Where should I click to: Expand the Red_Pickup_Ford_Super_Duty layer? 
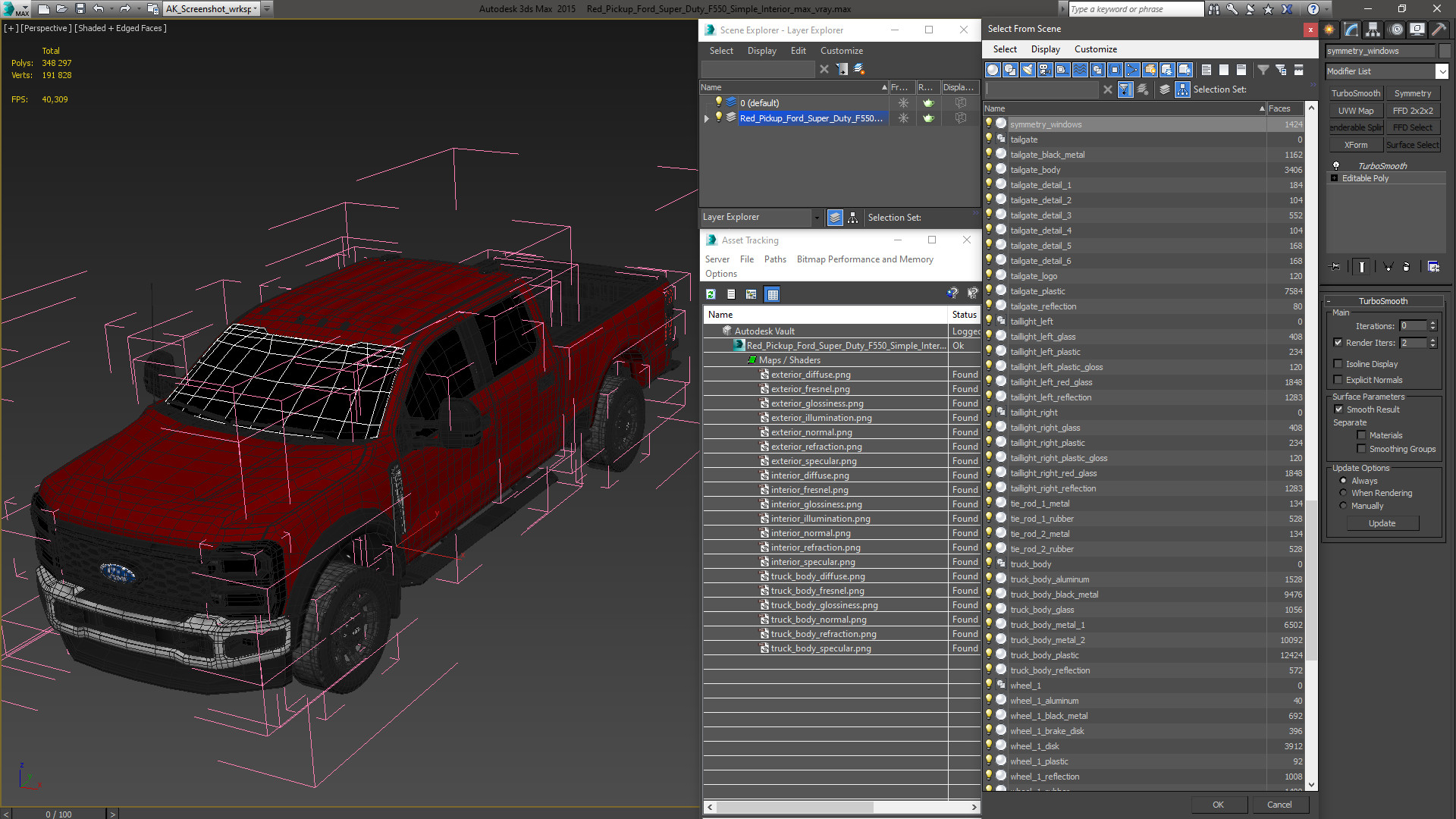point(707,118)
